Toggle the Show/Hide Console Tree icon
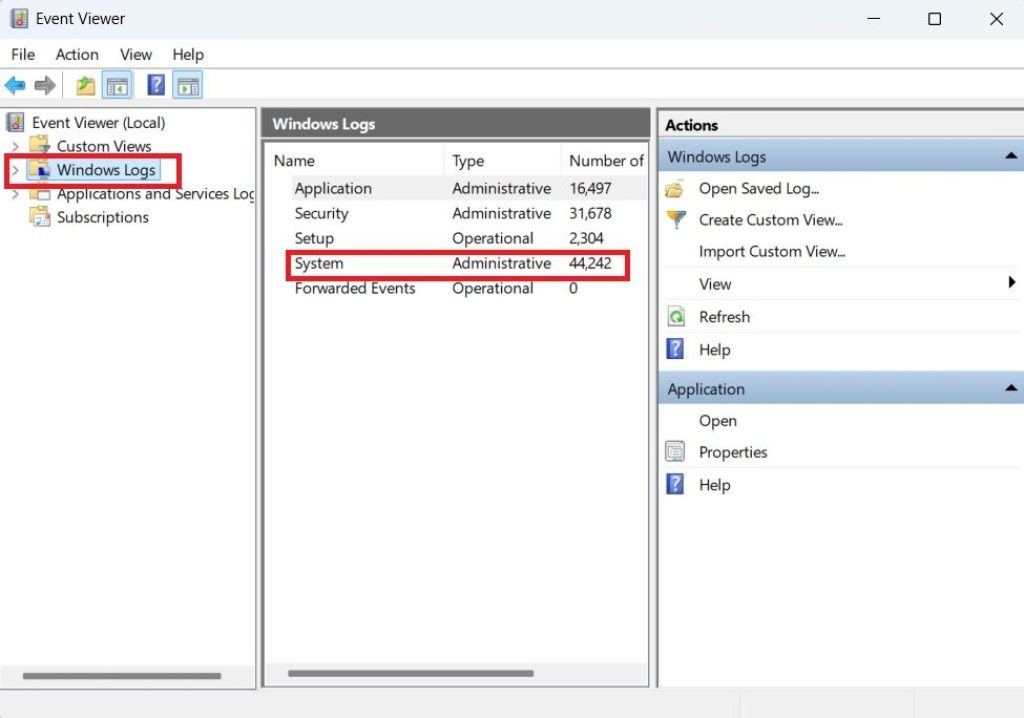Image resolution: width=1024 pixels, height=718 pixels. pyautogui.click(x=118, y=86)
